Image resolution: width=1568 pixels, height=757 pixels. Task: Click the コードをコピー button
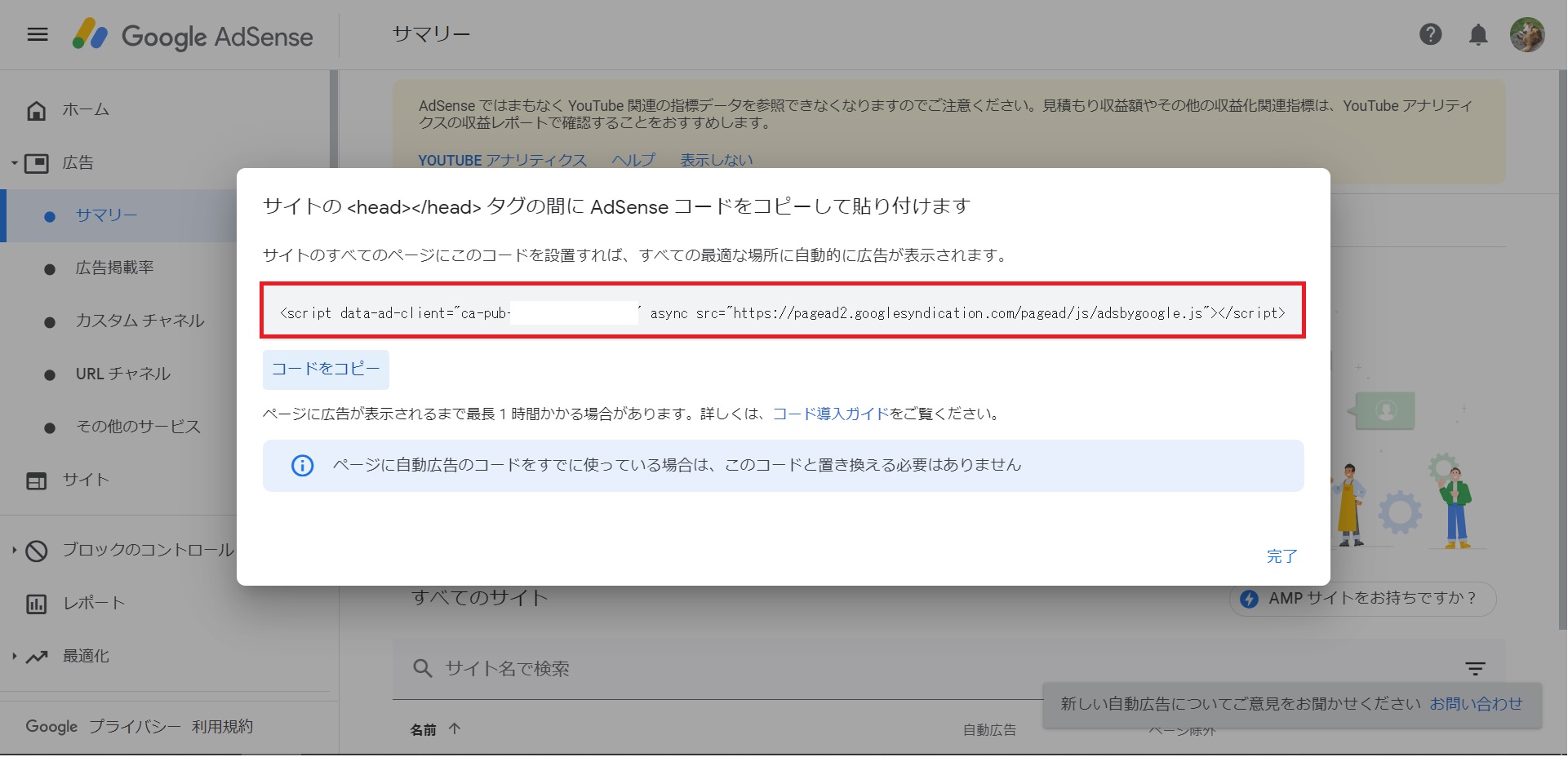pyautogui.click(x=326, y=370)
